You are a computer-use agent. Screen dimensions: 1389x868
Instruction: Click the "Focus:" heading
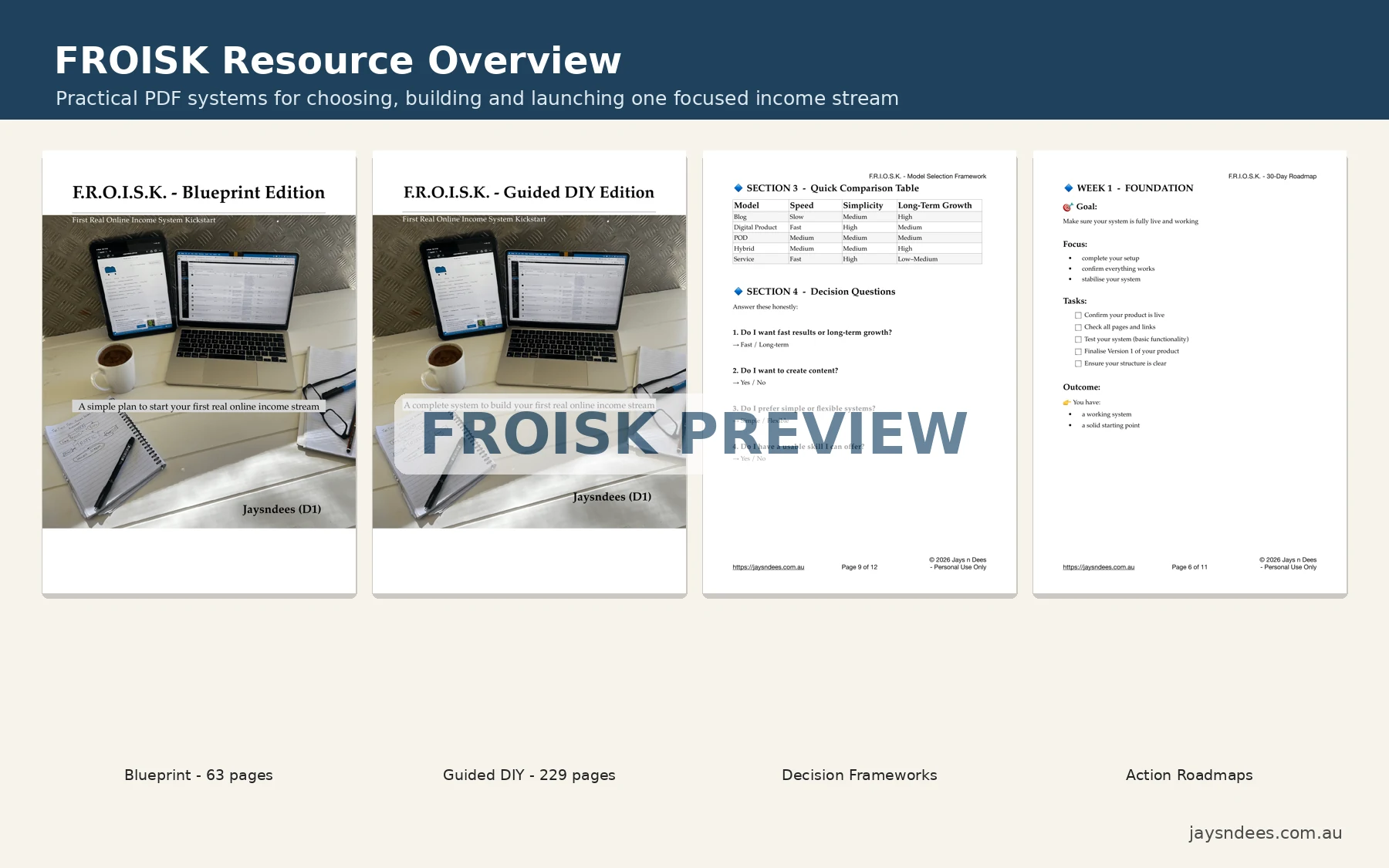(1074, 244)
